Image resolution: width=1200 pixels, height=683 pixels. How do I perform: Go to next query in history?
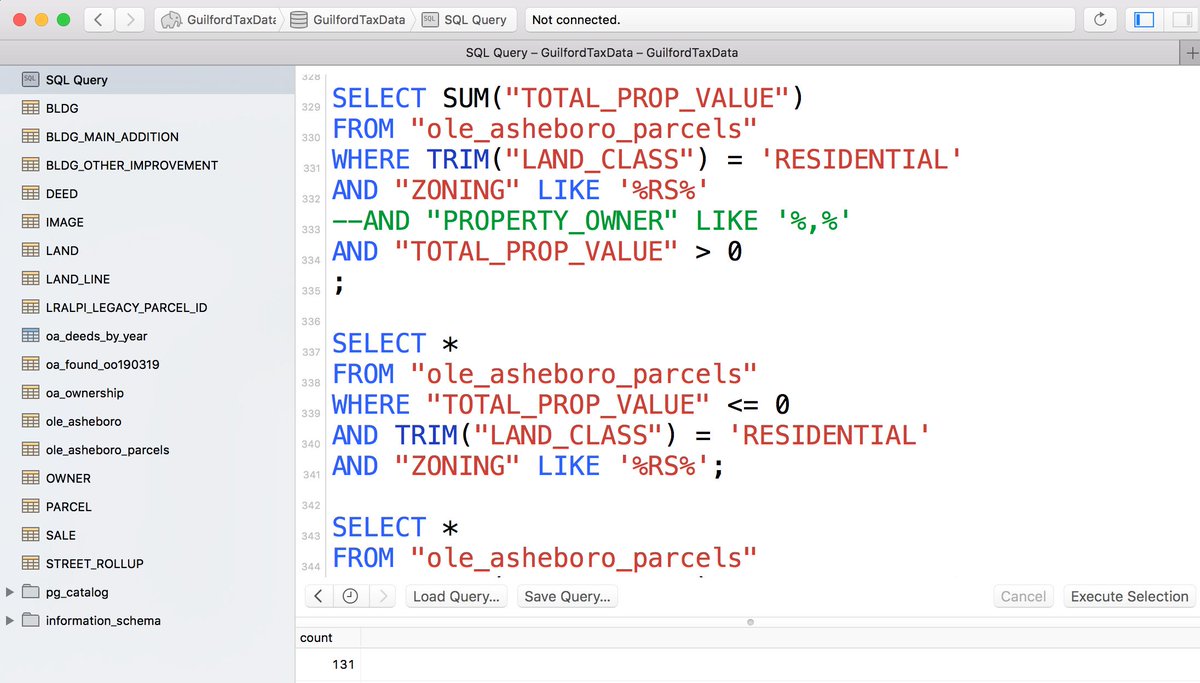pyautogui.click(x=382, y=596)
